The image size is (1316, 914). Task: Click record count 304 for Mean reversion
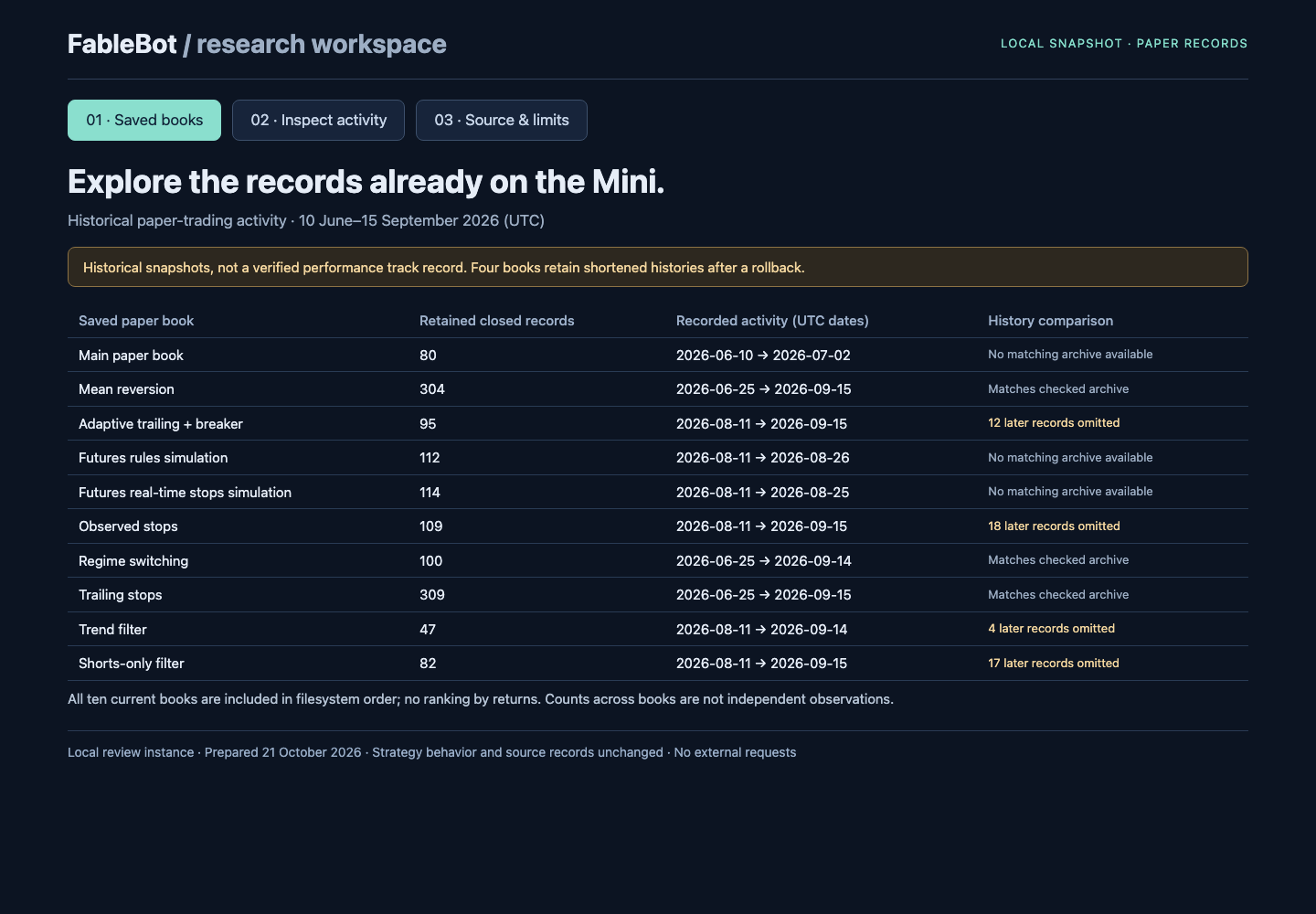[432, 389]
